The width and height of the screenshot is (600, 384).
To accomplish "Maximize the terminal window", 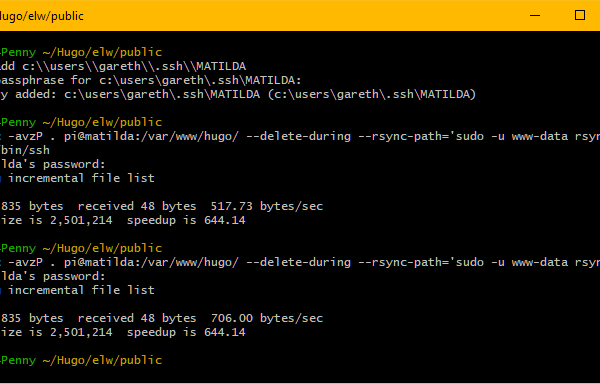I will click(x=580, y=16).
